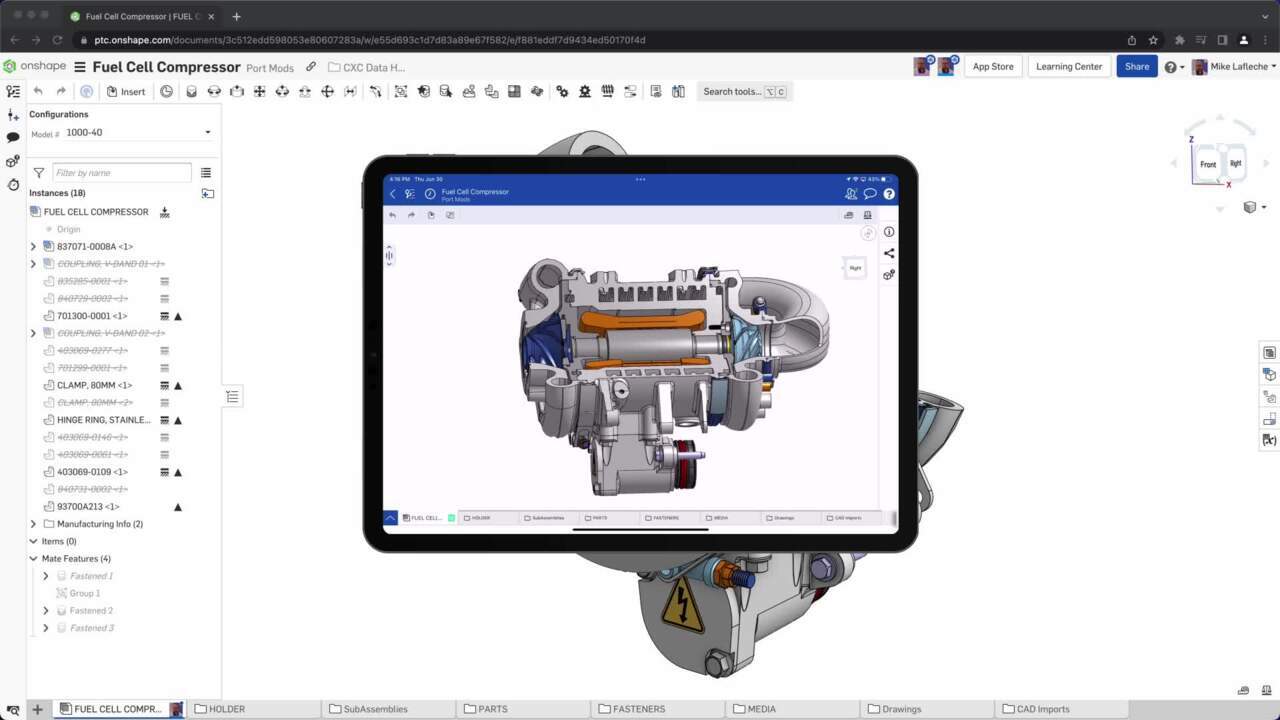Click the Front face of view cube
This screenshot has height=720, width=1280.
pyautogui.click(x=1207, y=164)
